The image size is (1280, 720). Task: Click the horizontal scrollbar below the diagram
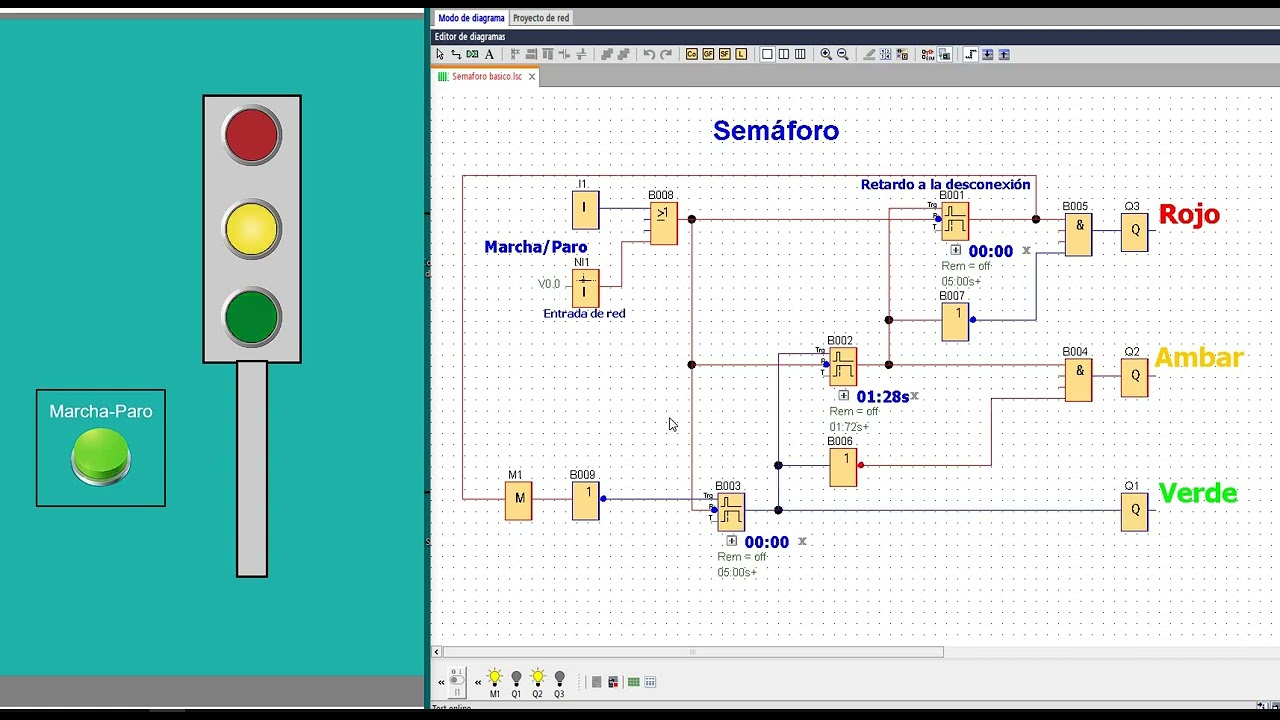coord(692,652)
